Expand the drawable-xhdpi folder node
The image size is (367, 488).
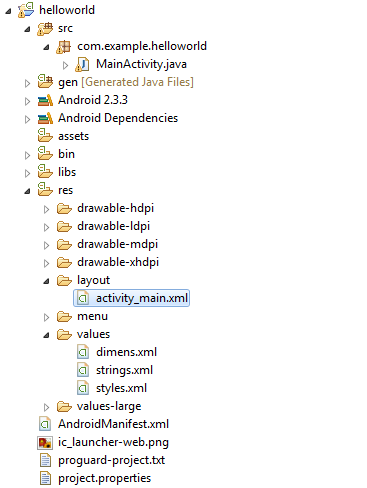tap(47, 263)
